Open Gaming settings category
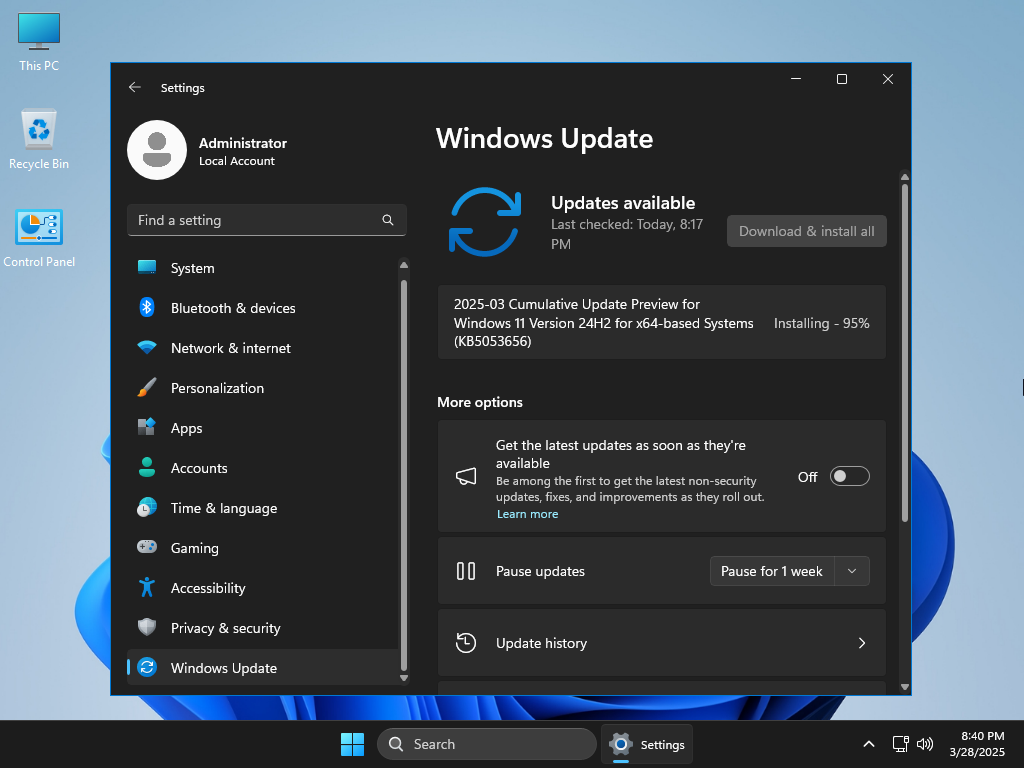Image resolution: width=1024 pixels, height=768 pixels. click(263, 547)
